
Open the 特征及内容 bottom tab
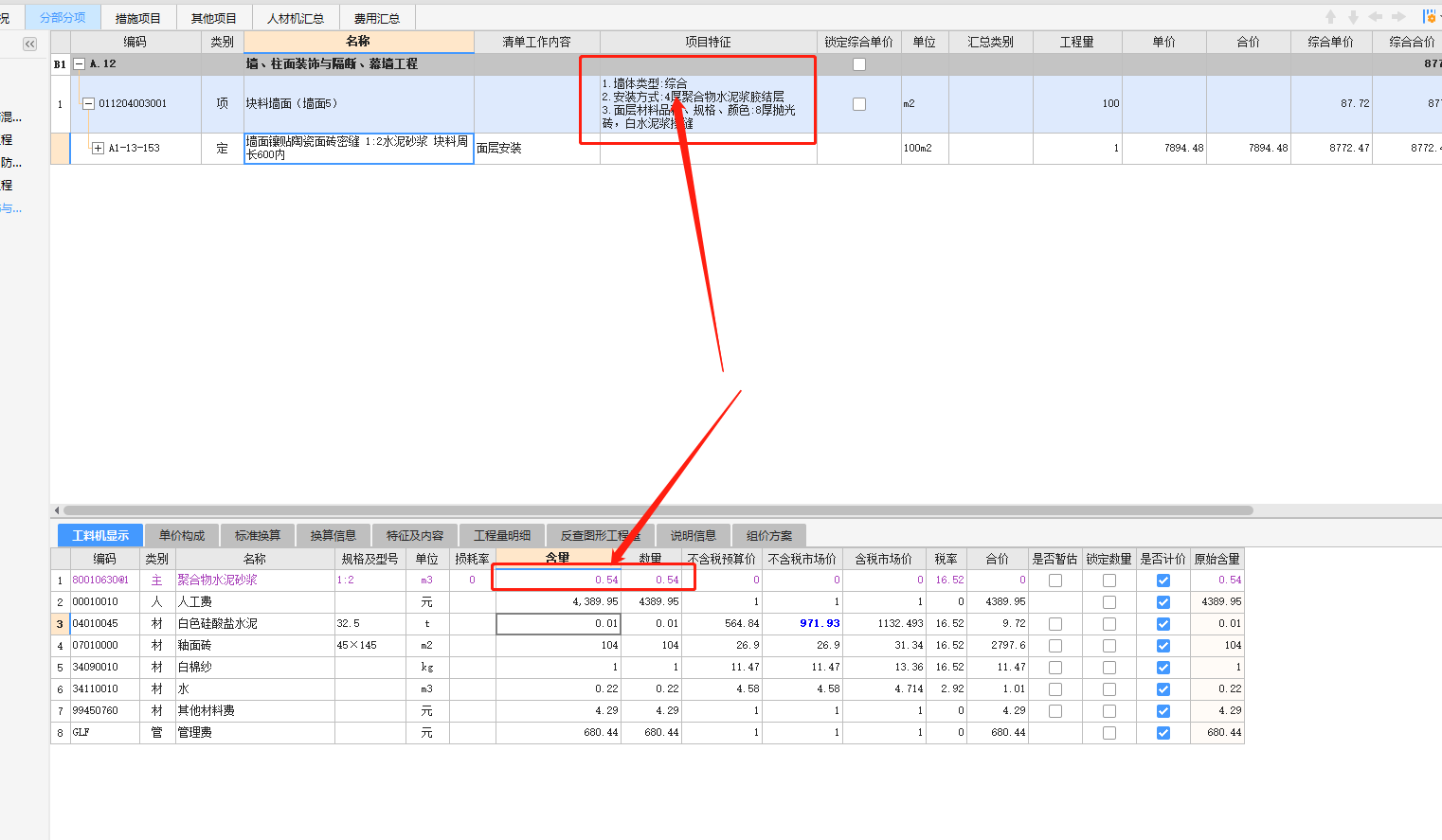pos(415,536)
